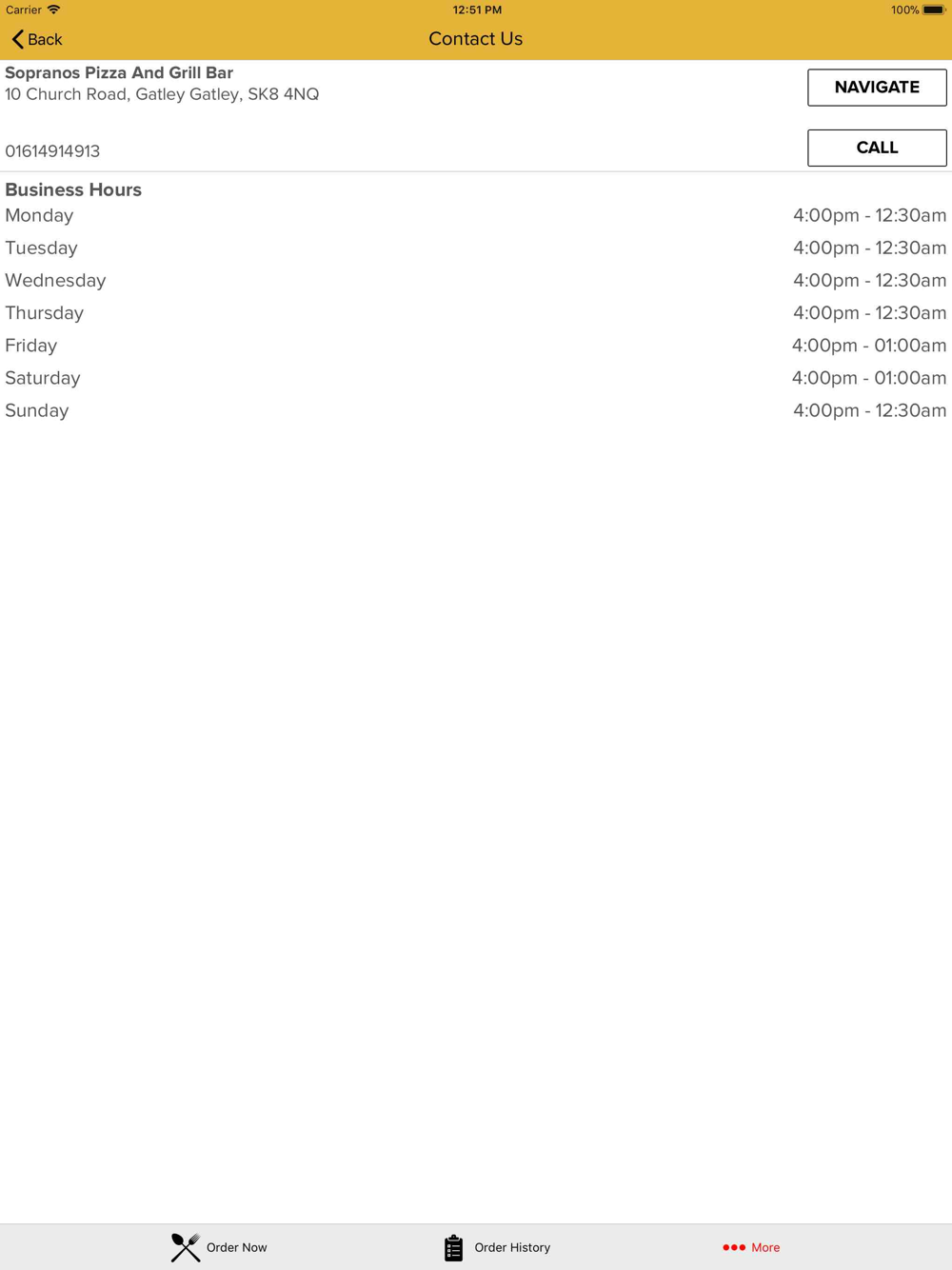952x1270 pixels.
Task: Switch to the Order History tab label
Action: click(512, 1247)
